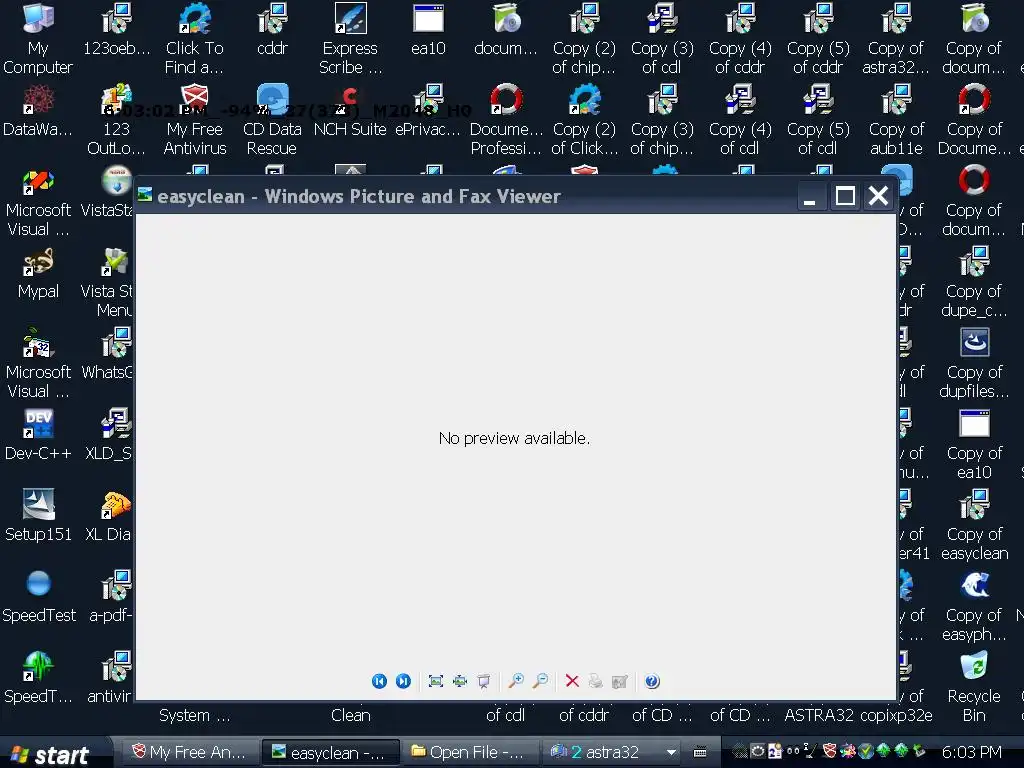Screen dimensions: 1024x768
Task: Open DataWa... desktop shortcut
Action: tap(38, 111)
